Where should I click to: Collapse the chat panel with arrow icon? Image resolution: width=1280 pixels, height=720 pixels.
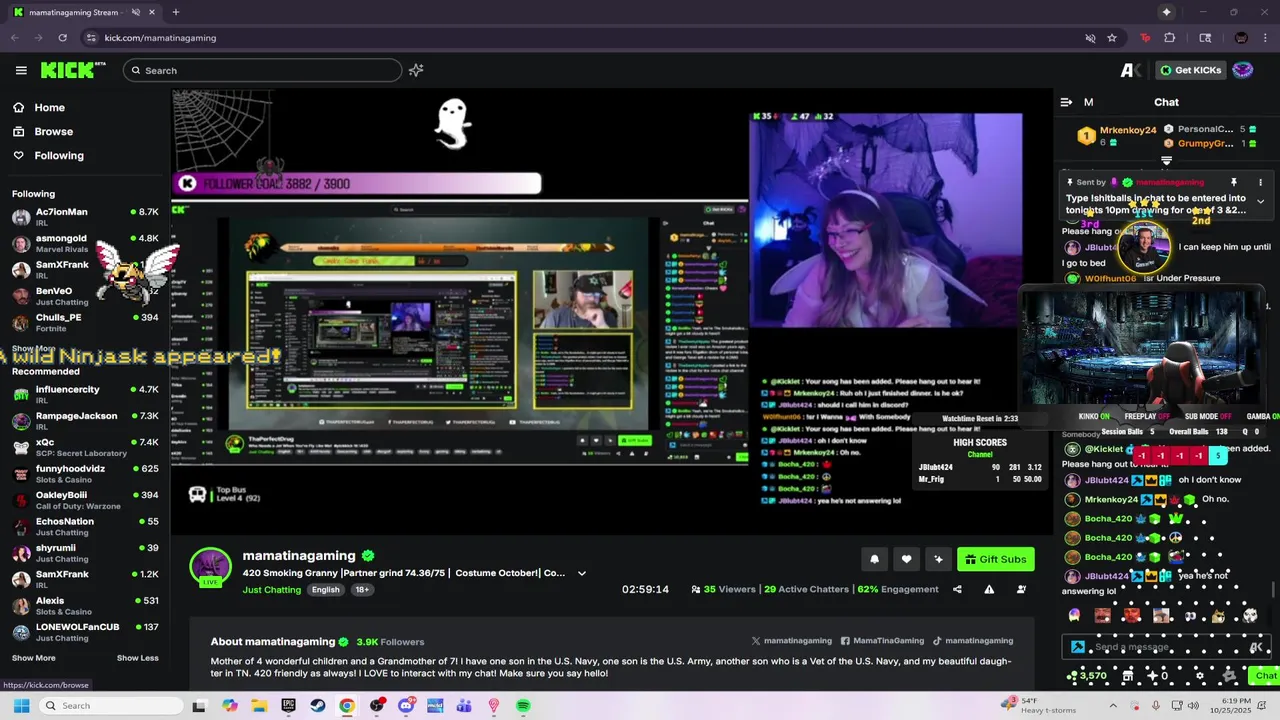pyautogui.click(x=1066, y=102)
